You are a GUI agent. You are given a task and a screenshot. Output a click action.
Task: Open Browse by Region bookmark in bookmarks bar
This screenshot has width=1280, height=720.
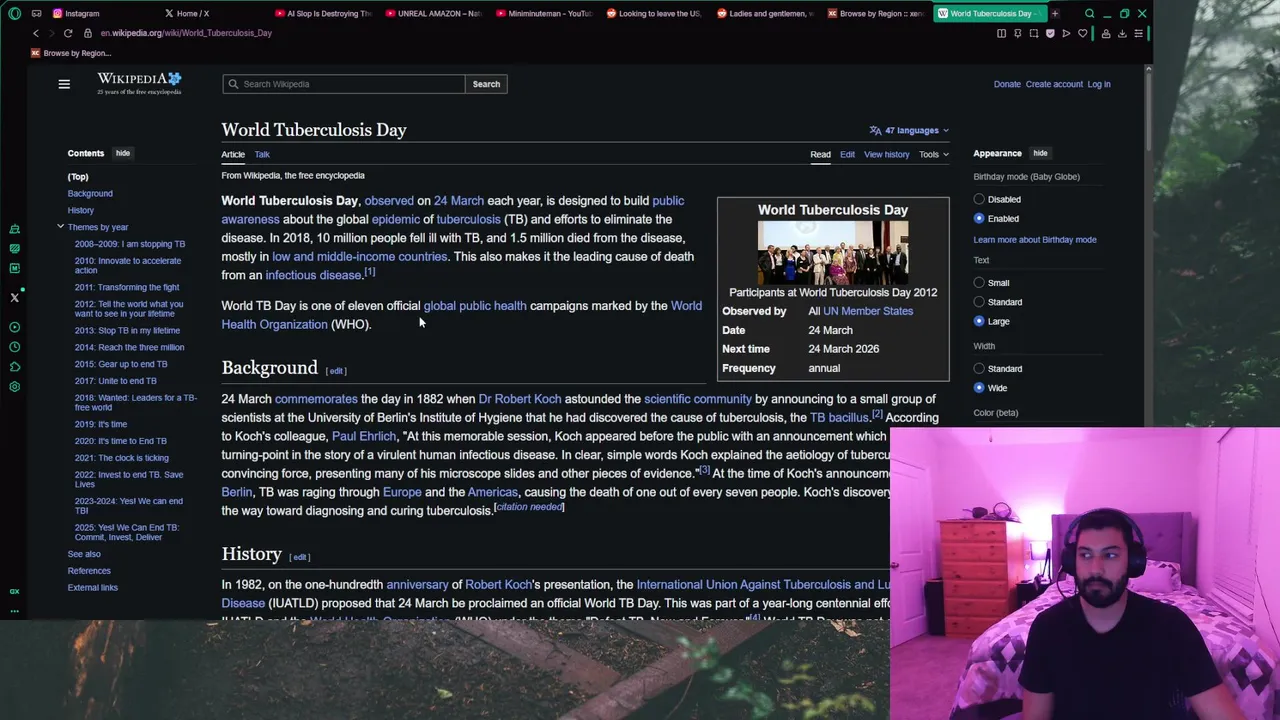click(x=70, y=53)
